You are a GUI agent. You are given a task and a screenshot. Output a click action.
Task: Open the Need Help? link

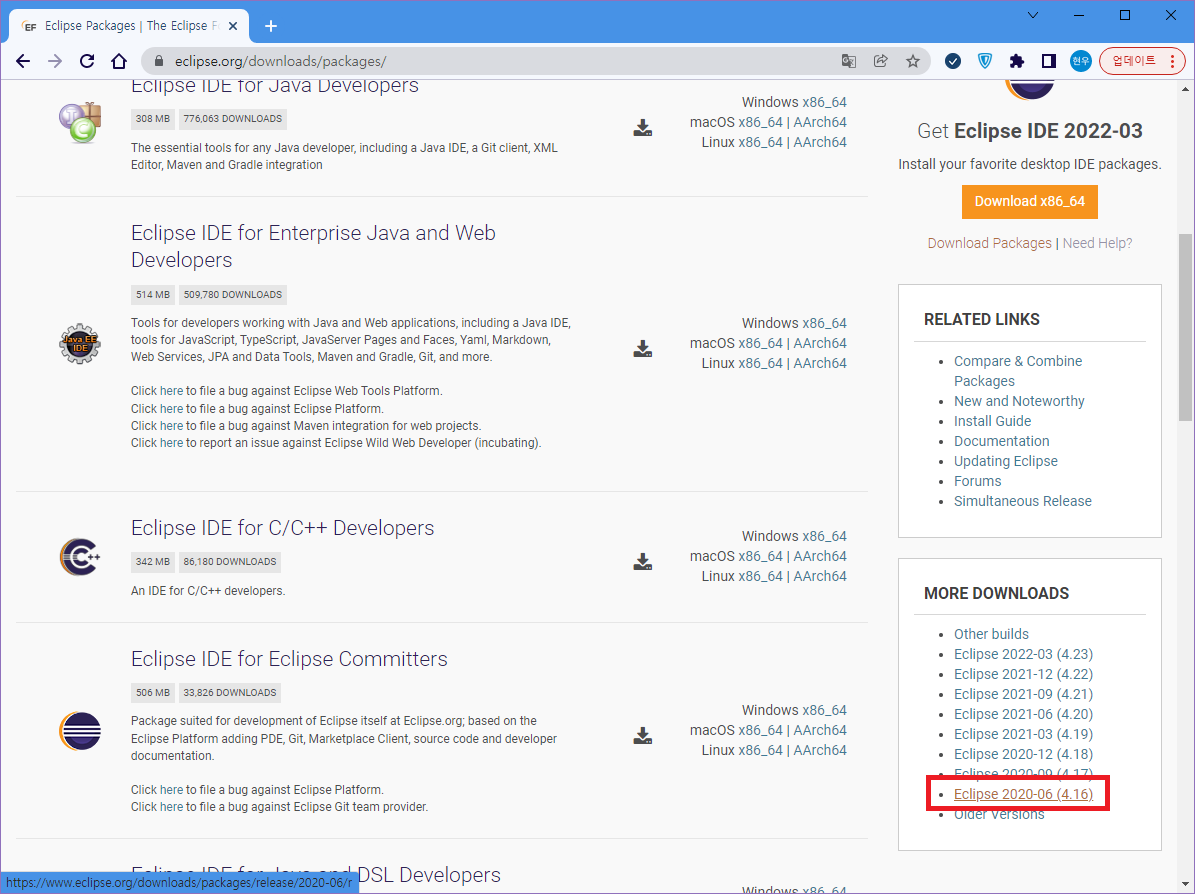(1097, 243)
